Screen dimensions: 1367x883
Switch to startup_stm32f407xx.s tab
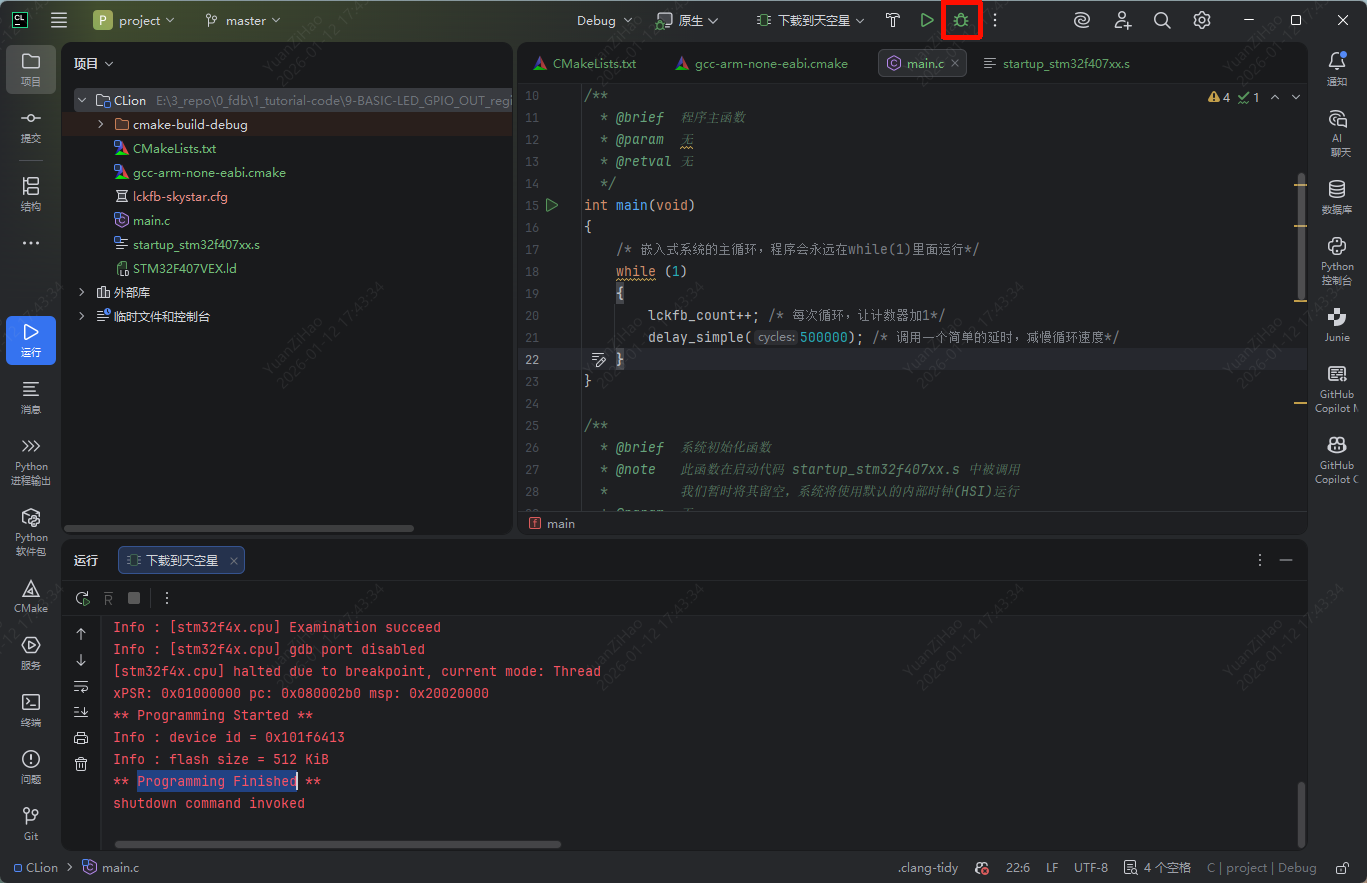[x=1065, y=63]
